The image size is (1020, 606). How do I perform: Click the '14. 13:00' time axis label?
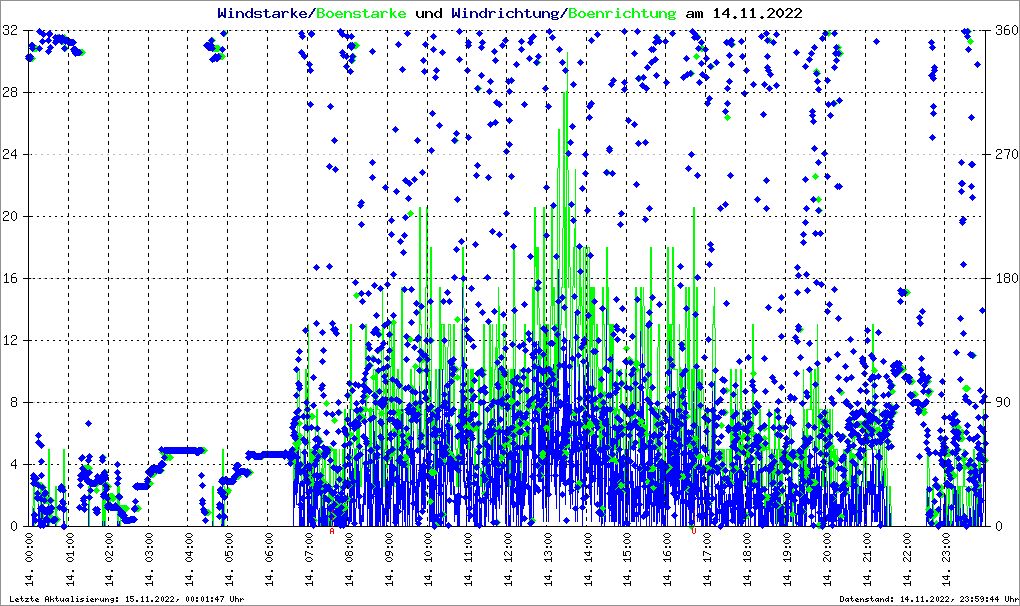pyautogui.click(x=548, y=559)
